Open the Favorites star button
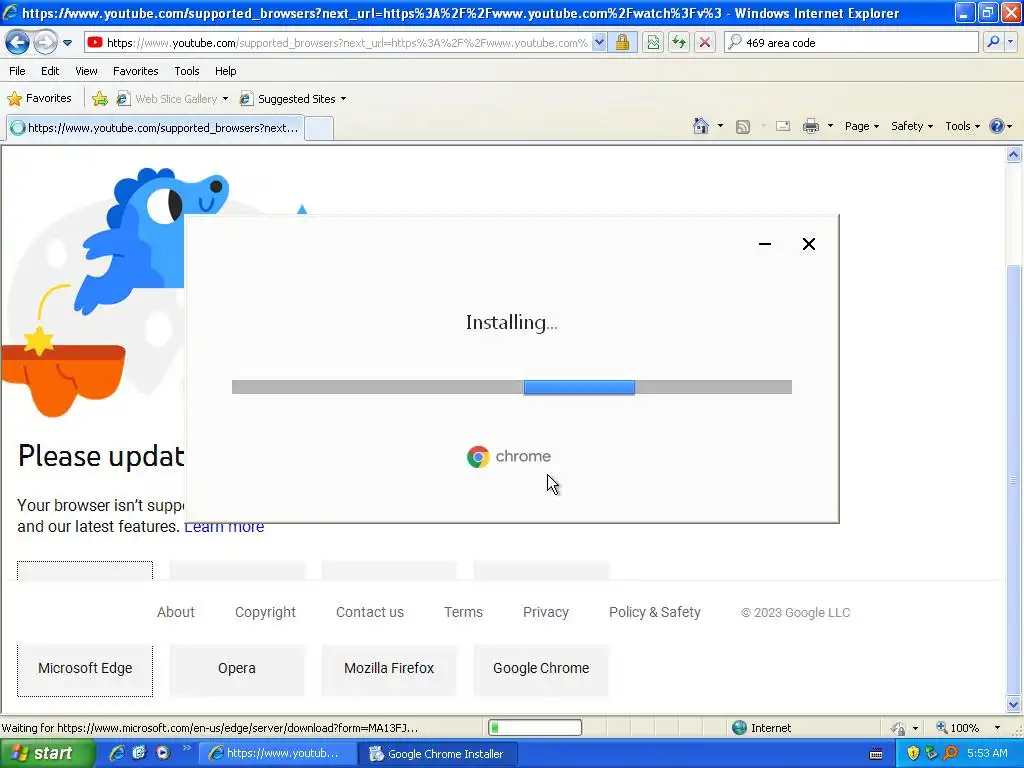The width and height of the screenshot is (1024, 768). click(39, 99)
